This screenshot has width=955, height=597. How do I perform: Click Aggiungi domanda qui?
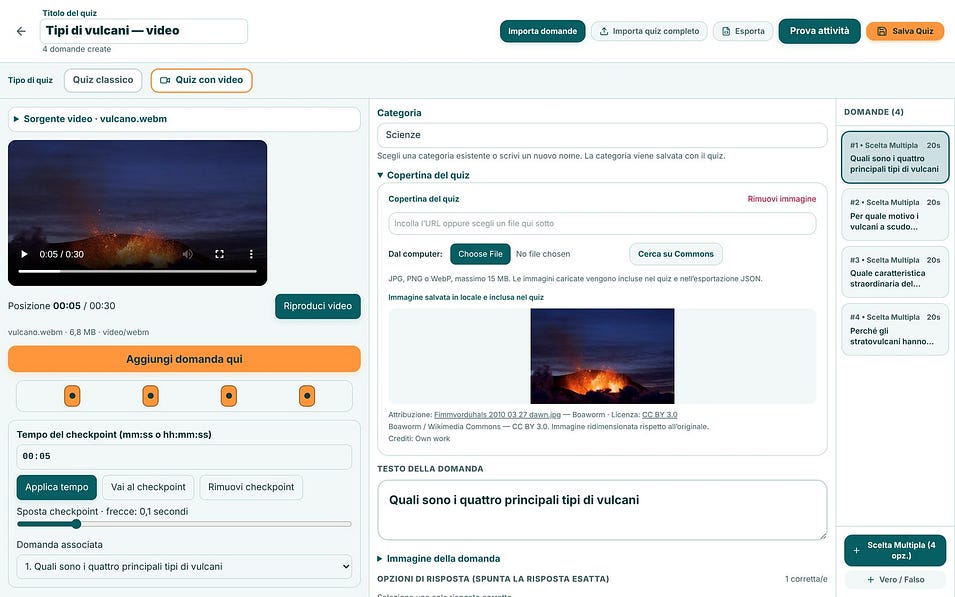pos(184,359)
